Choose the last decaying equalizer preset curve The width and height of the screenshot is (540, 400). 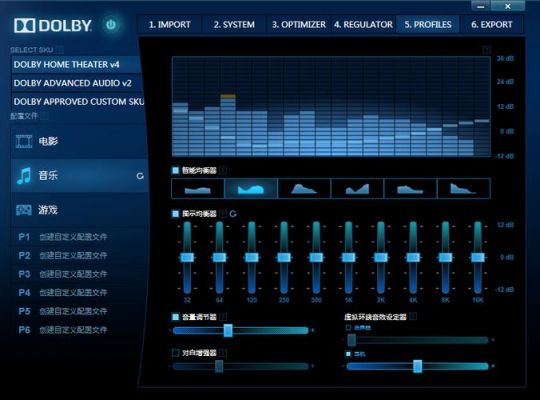pyautogui.click(x=464, y=188)
